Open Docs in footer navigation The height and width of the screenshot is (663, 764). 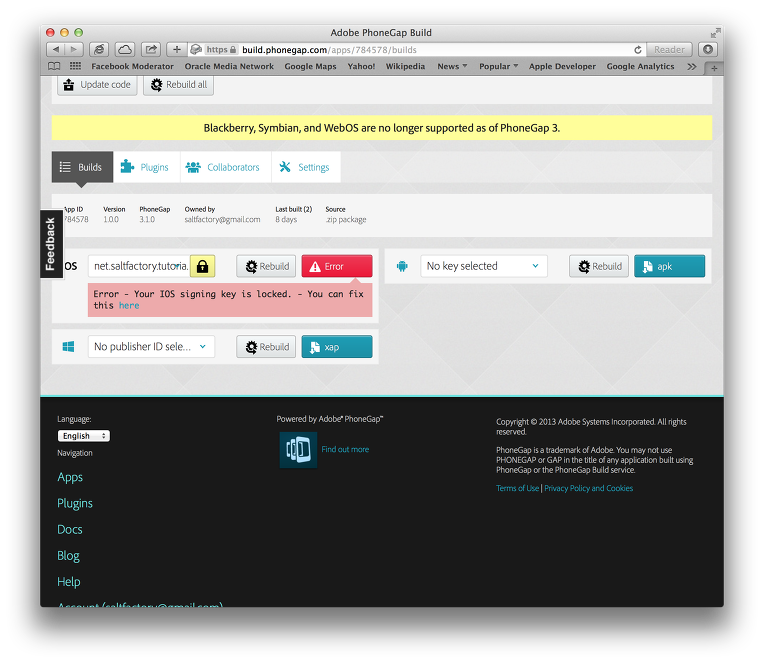click(70, 530)
